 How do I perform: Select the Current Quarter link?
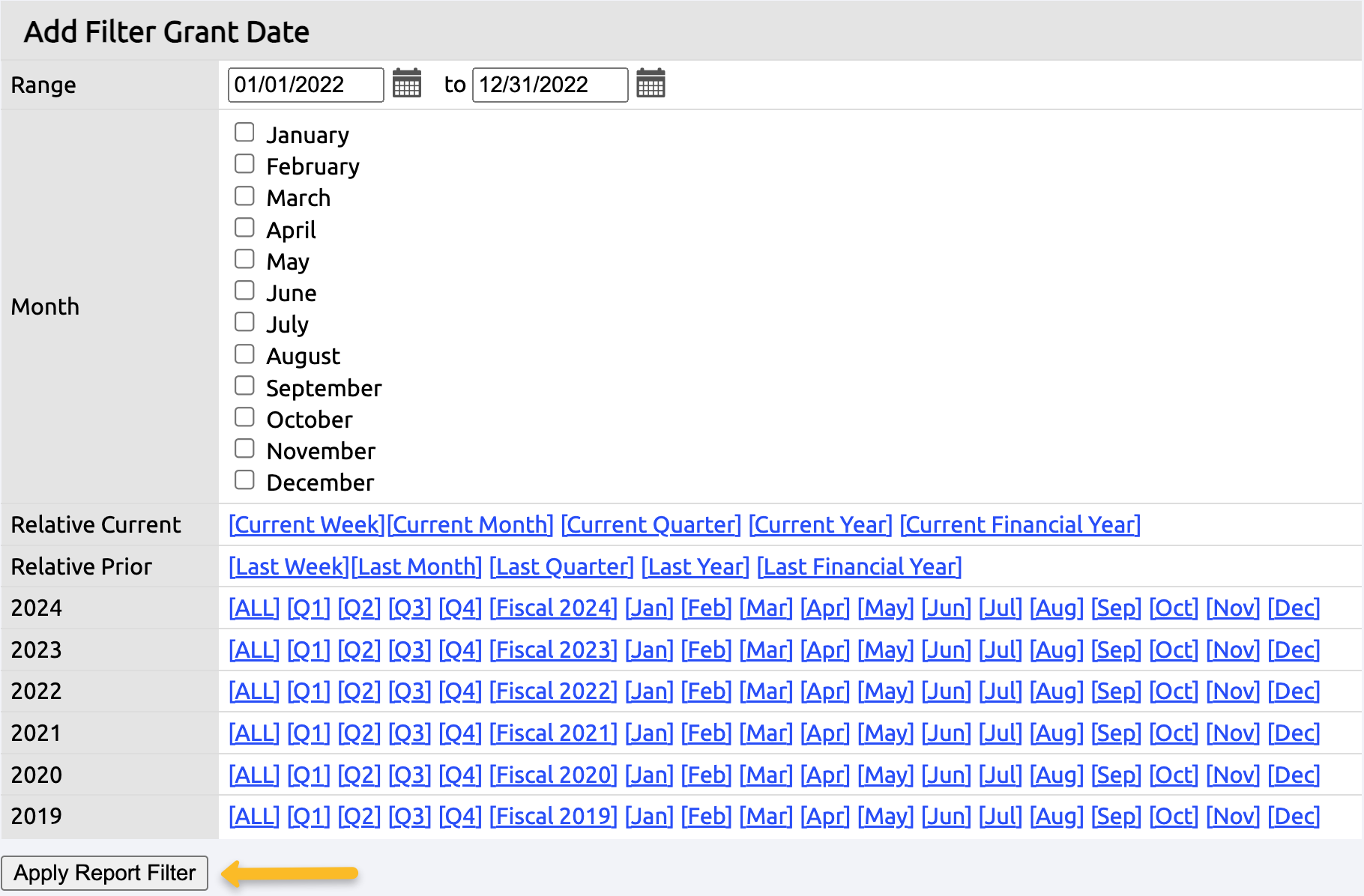pos(651,524)
